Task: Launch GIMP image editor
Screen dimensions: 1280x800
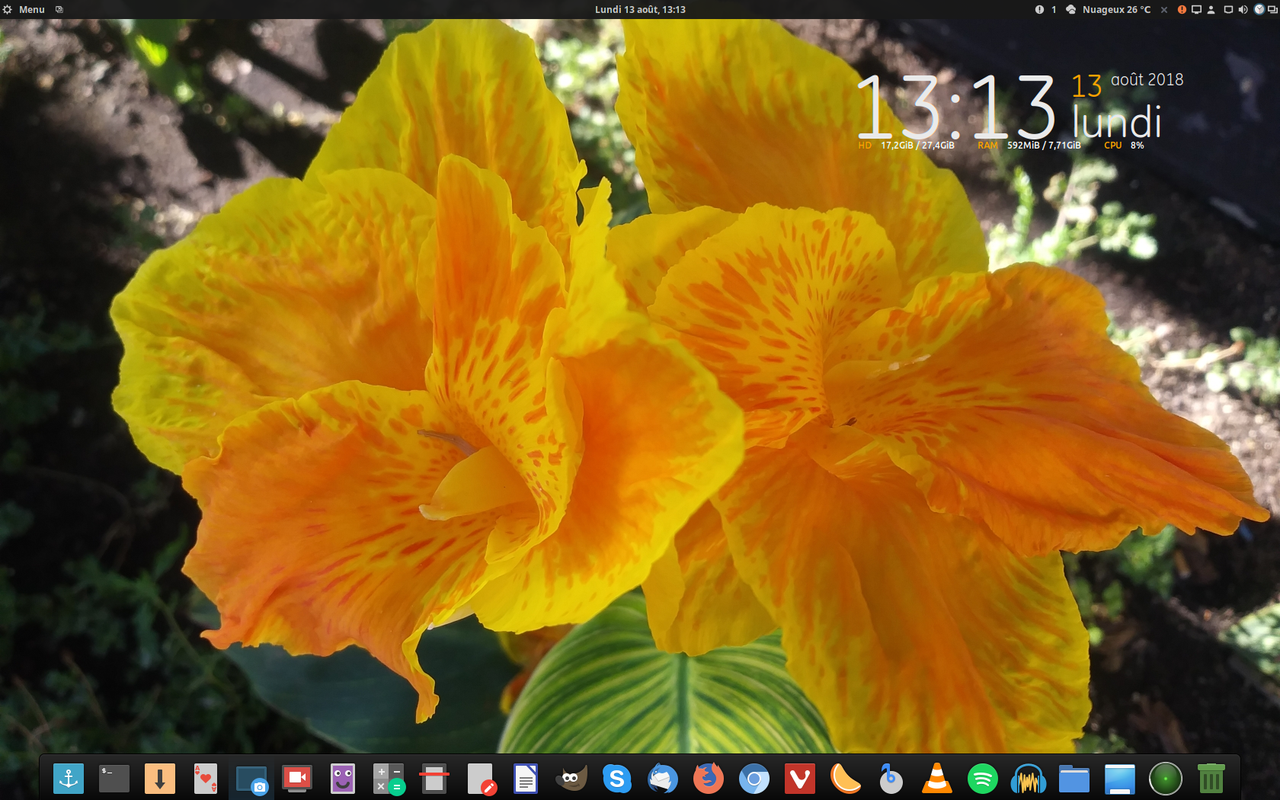Action: [571, 778]
